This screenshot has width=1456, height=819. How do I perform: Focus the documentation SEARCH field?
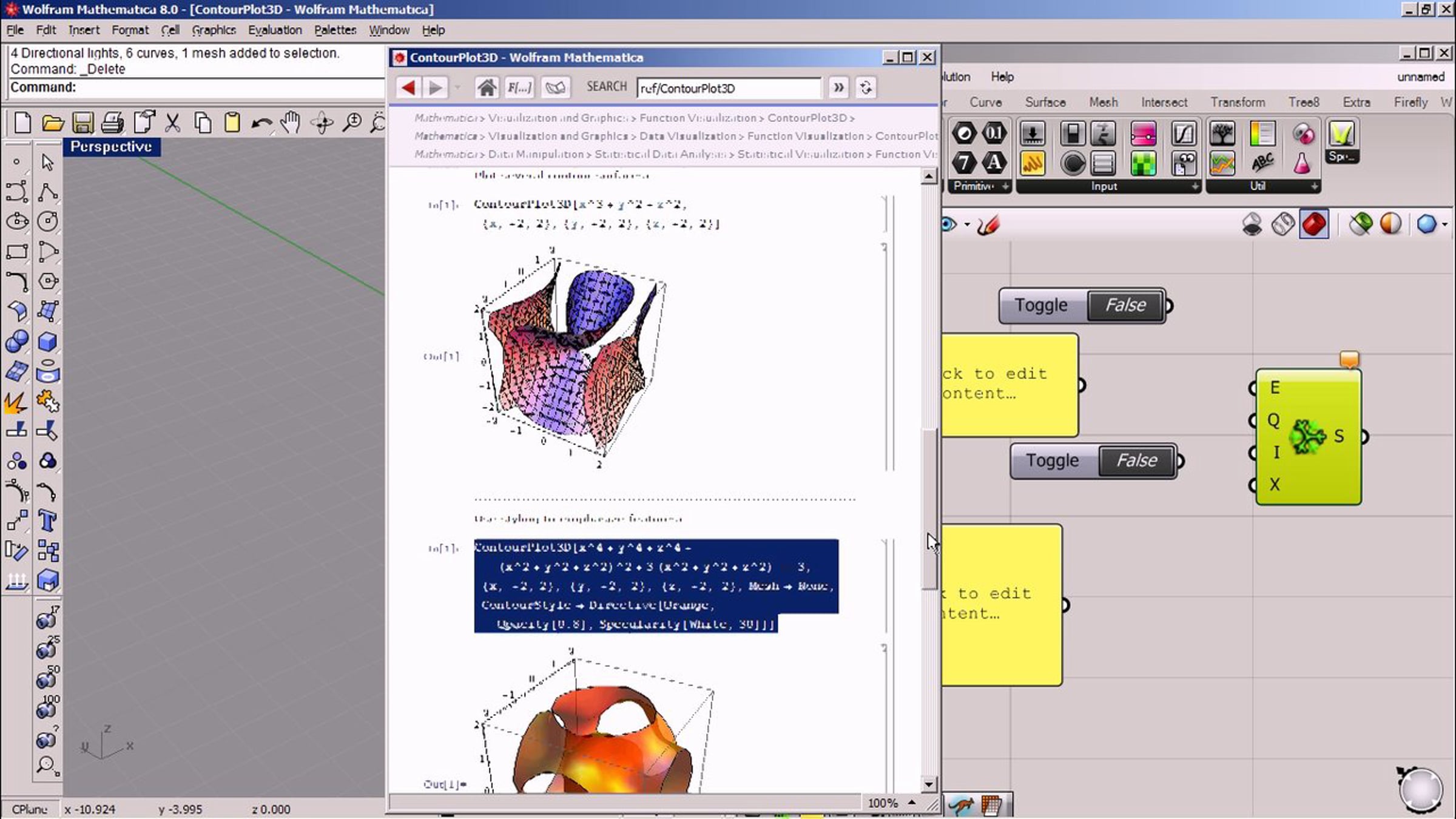pyautogui.click(x=729, y=89)
